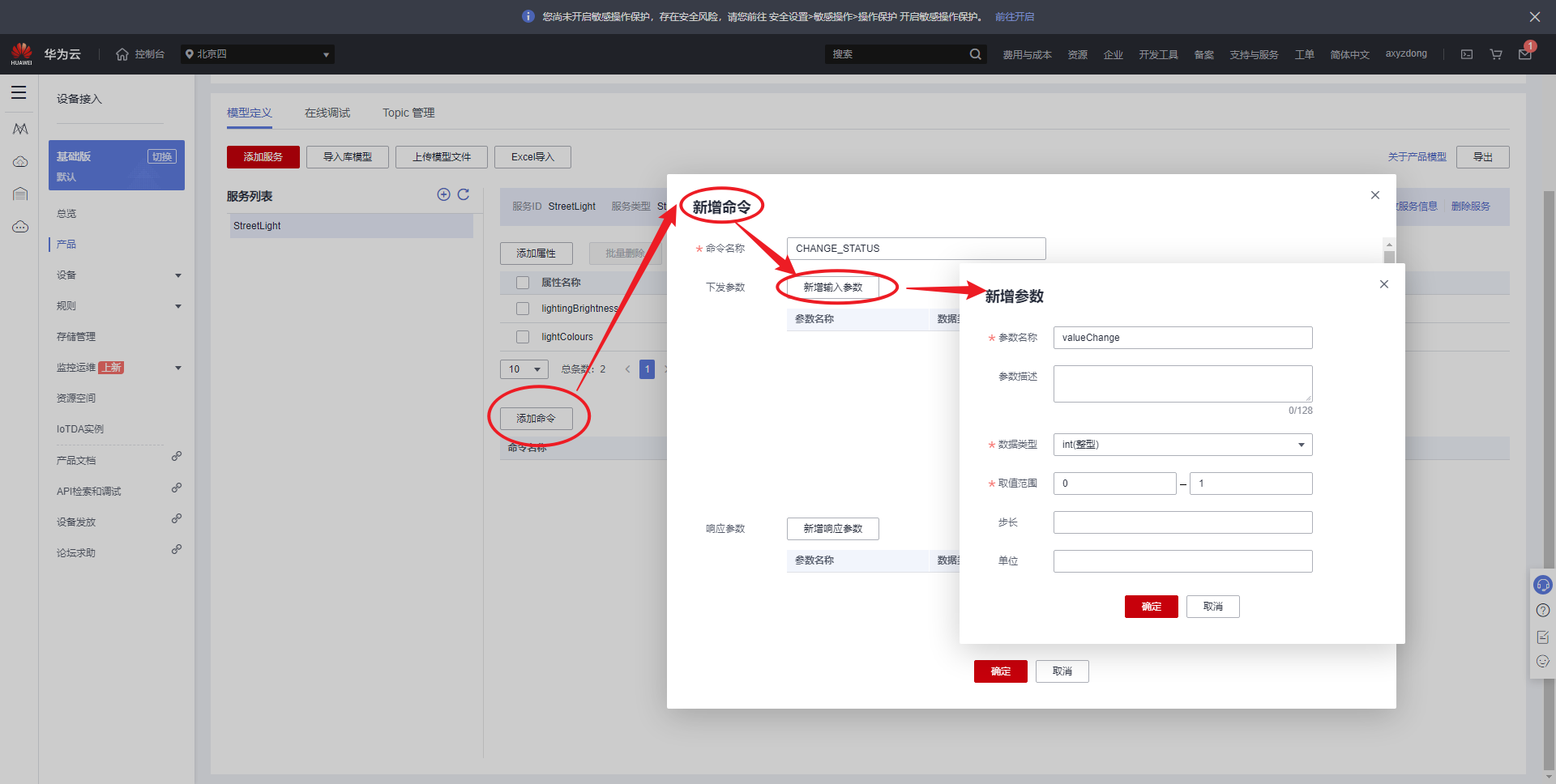Image resolution: width=1556 pixels, height=784 pixels.
Task: Close the 新增参数 dialog
Action: click(x=1384, y=284)
